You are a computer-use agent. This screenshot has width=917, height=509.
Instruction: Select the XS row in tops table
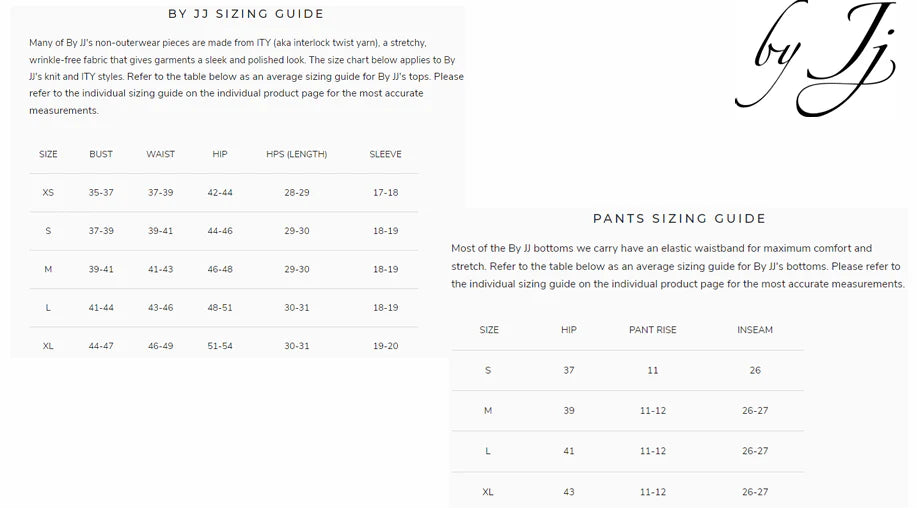(x=48, y=193)
